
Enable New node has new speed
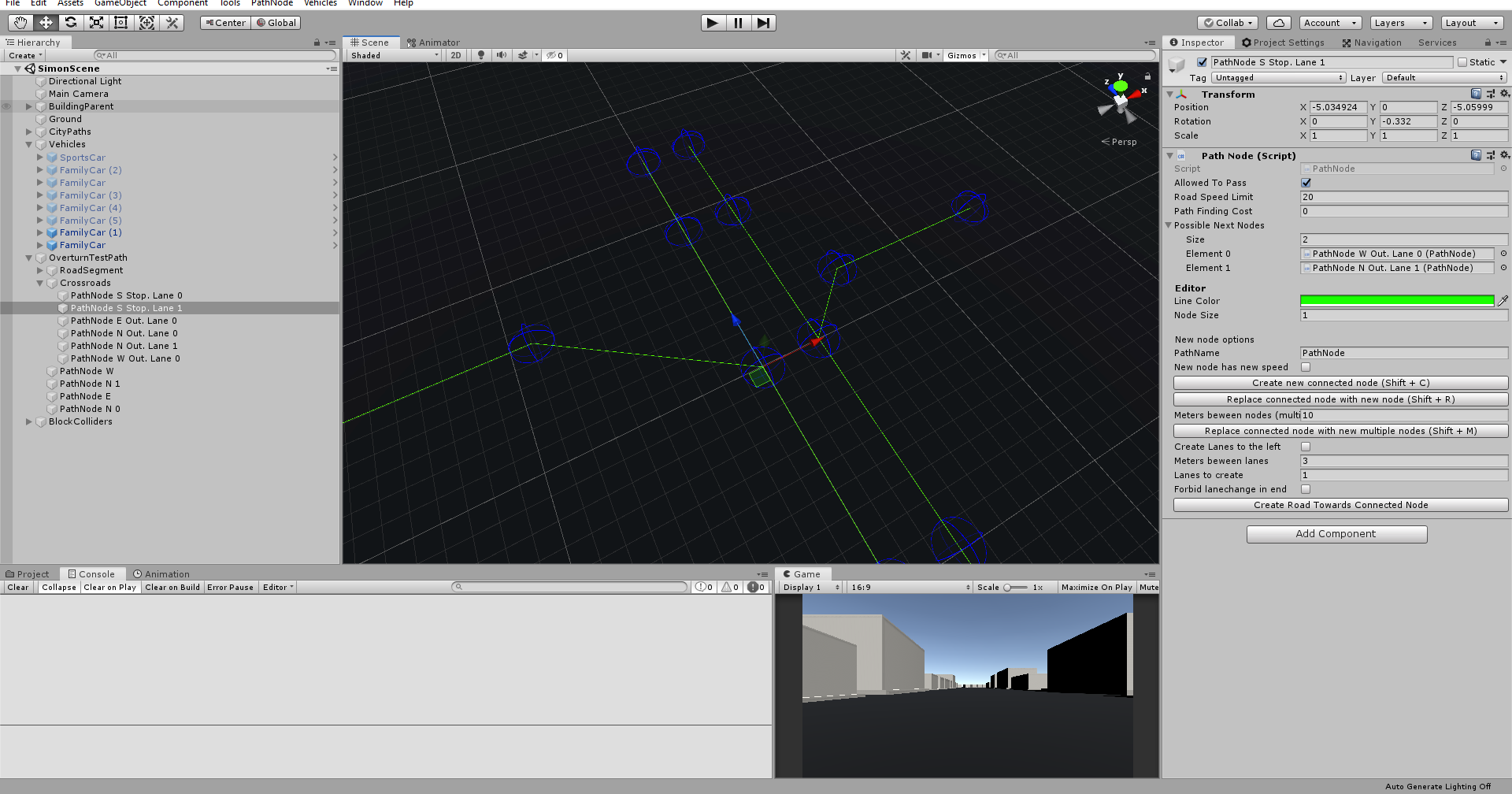pos(1306,367)
